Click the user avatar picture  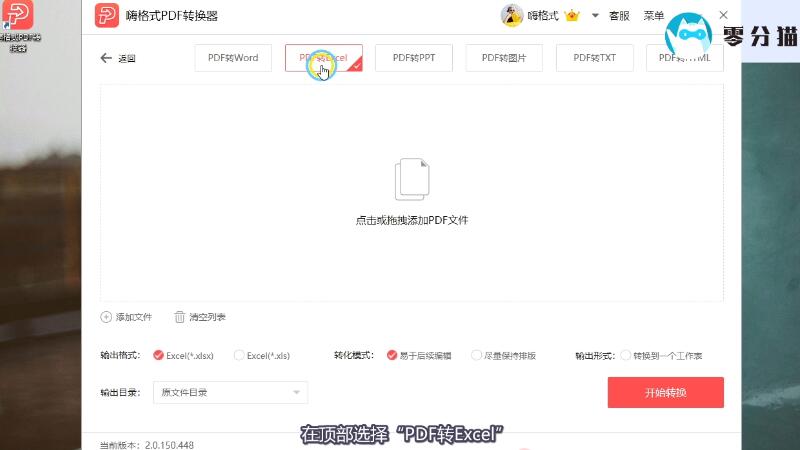pos(511,16)
